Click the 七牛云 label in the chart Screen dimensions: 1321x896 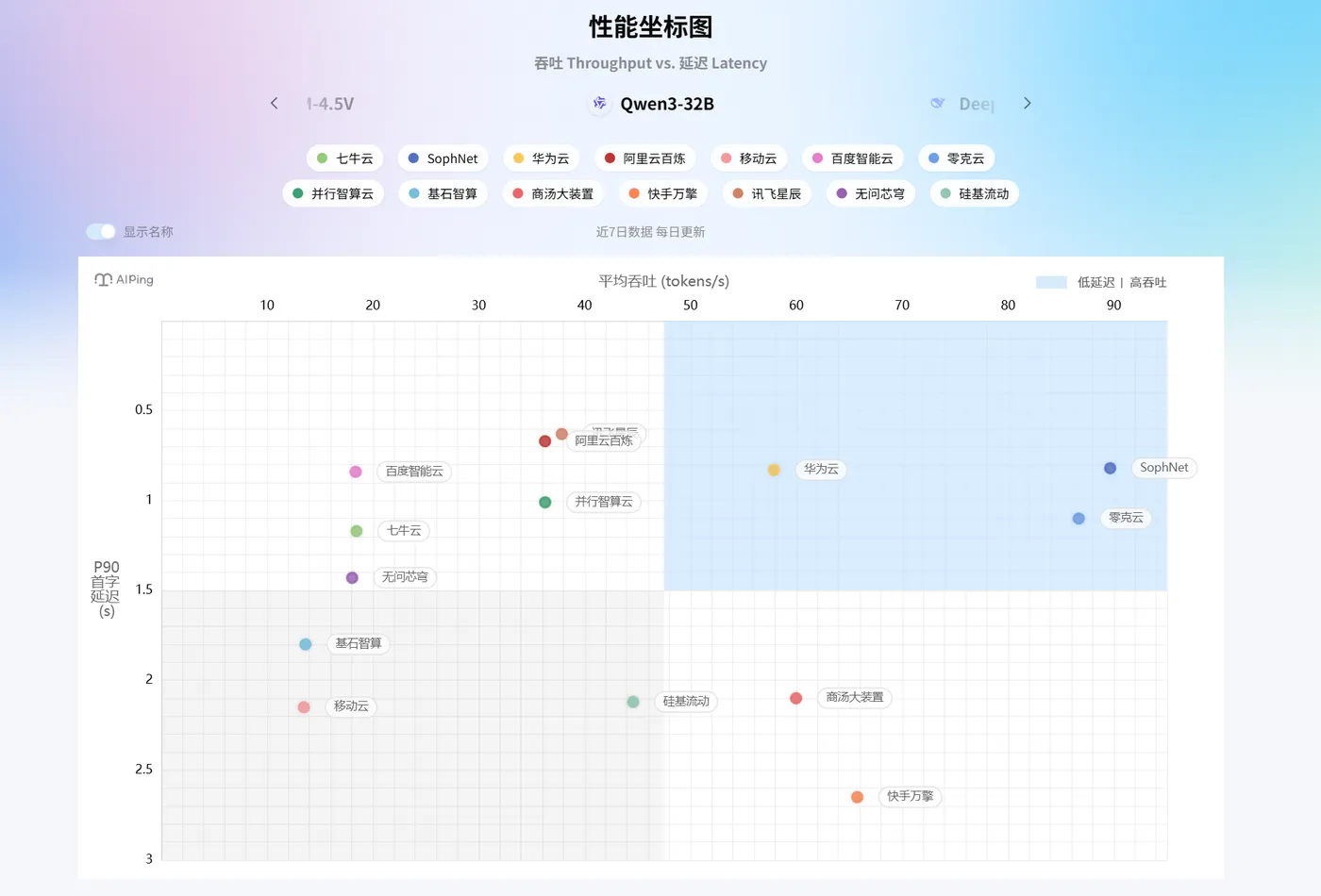(x=404, y=531)
